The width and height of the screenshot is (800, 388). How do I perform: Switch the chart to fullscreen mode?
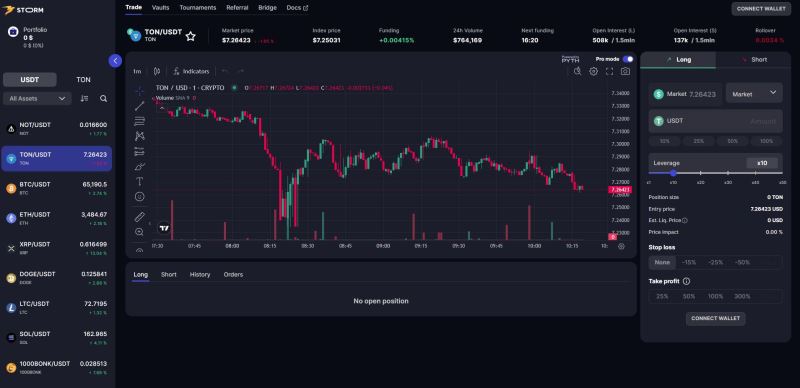tap(609, 71)
